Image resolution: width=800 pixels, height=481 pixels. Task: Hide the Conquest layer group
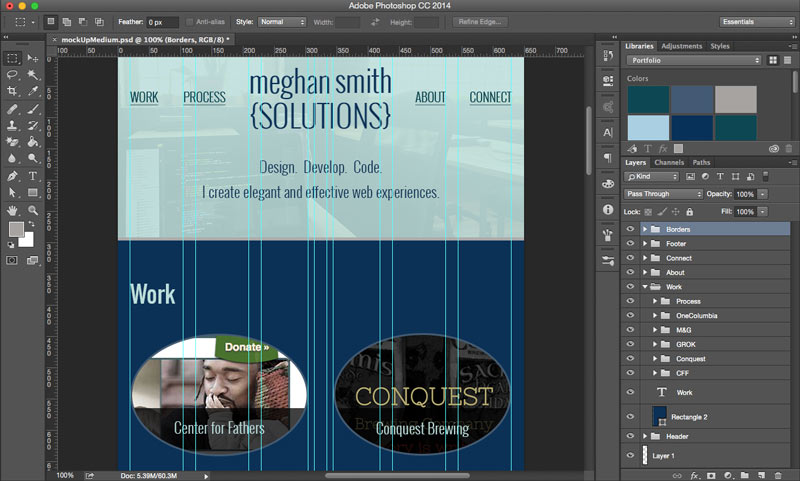tap(630, 358)
